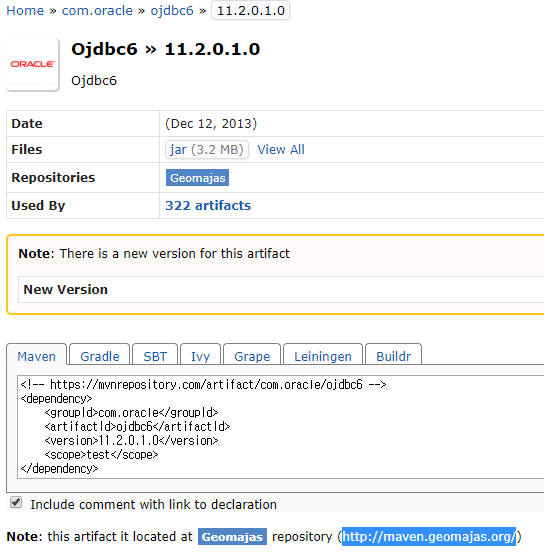Click the Oracle logo thumbnail

32,64
